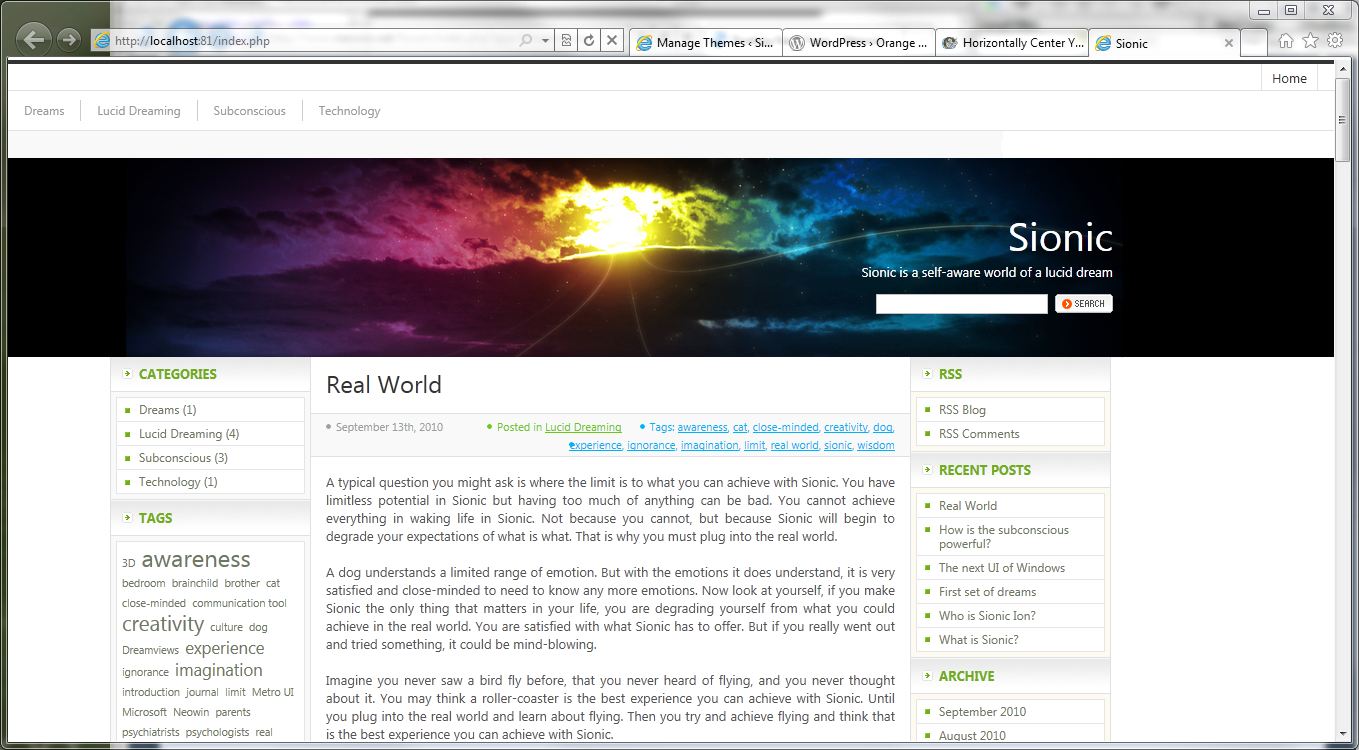Switch to the WordPress › Orange tab
Viewport: 1359px width, 750px height.
point(859,43)
